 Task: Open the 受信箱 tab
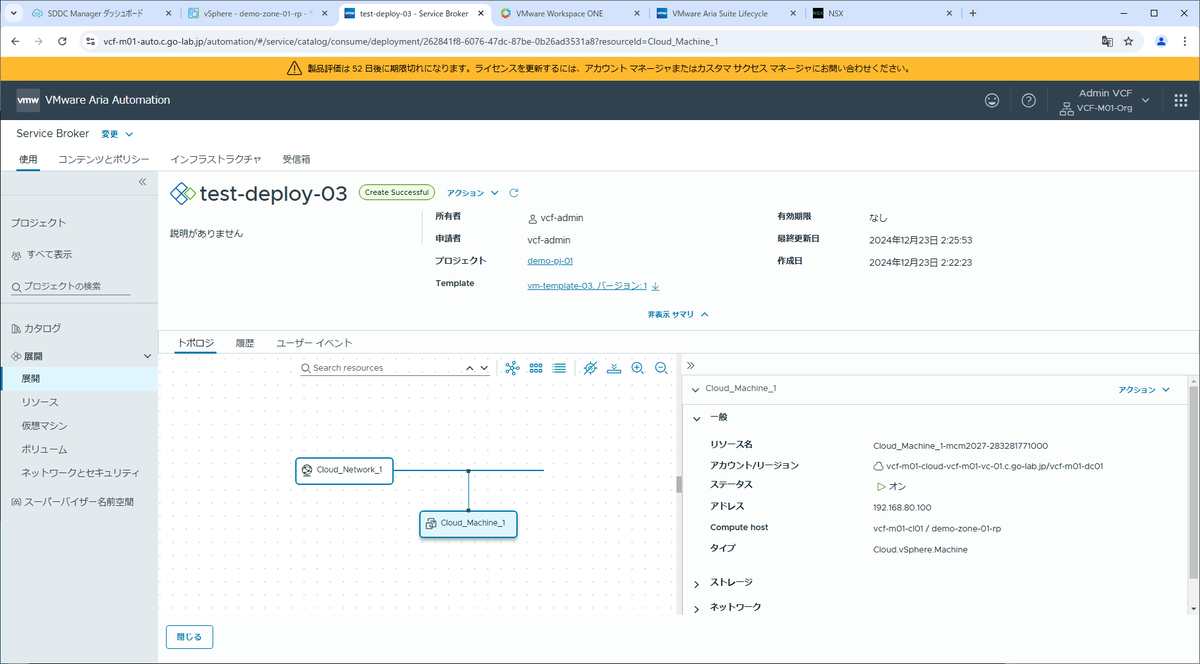[296, 159]
